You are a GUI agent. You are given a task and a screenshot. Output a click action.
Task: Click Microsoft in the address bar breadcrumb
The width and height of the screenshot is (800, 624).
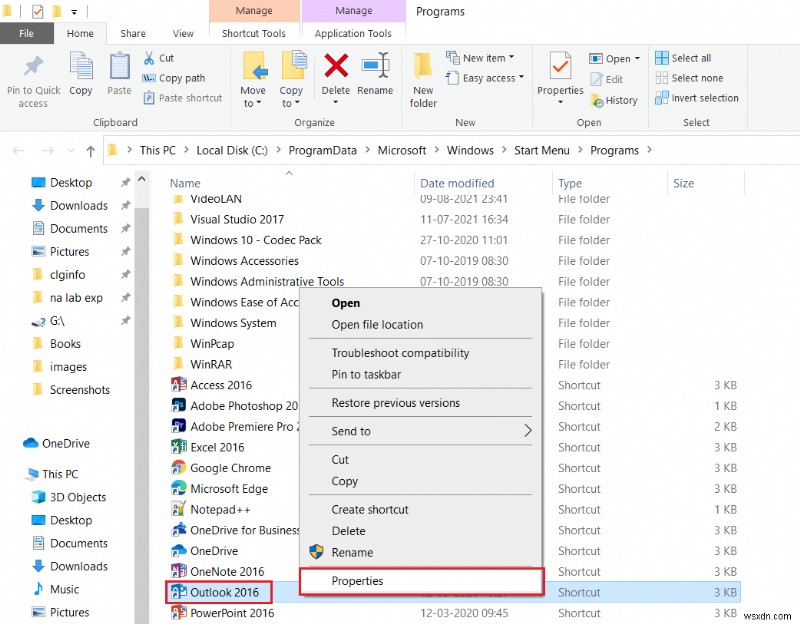click(x=402, y=150)
